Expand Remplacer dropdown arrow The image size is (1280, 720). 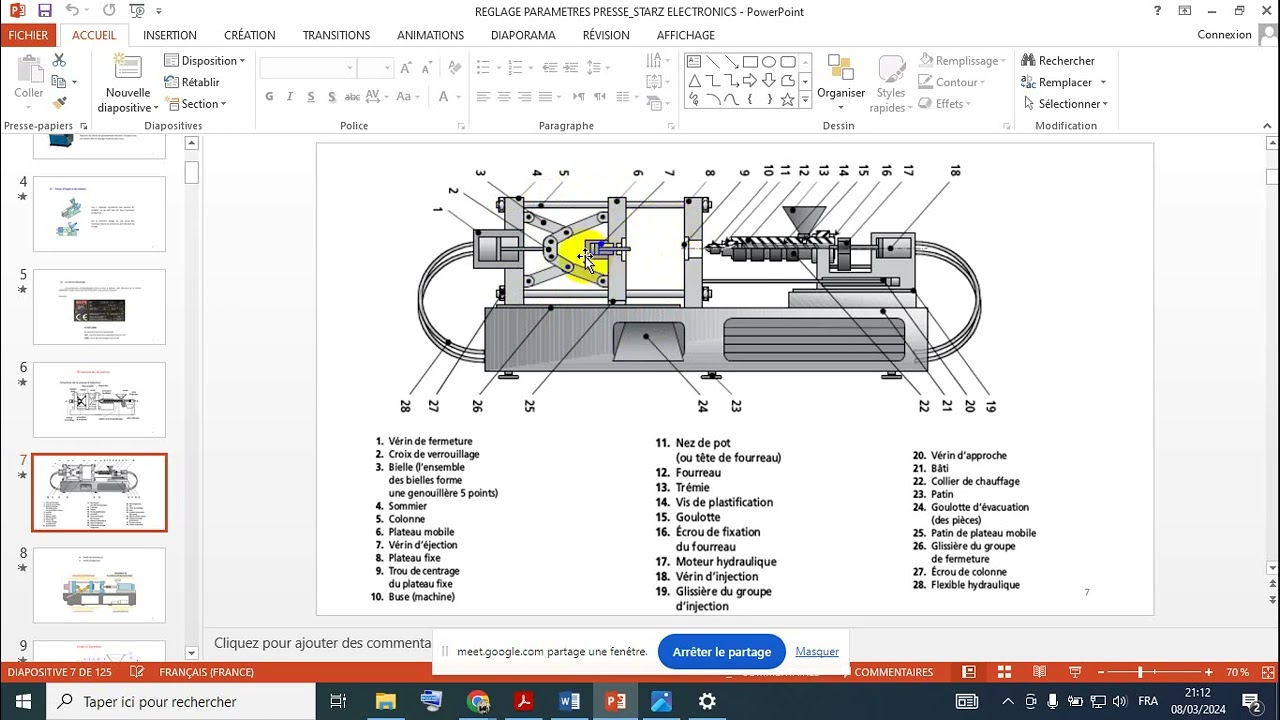[x=1103, y=83]
